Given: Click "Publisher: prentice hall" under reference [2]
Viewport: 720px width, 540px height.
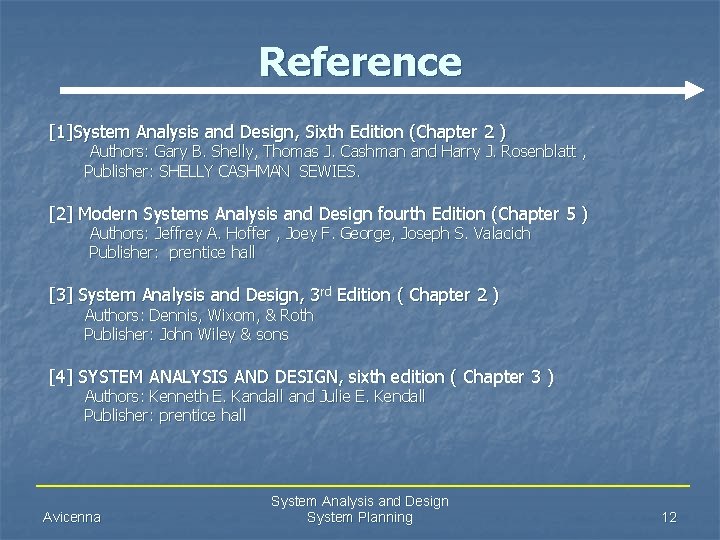Looking at the screenshot, I should 172,253.
